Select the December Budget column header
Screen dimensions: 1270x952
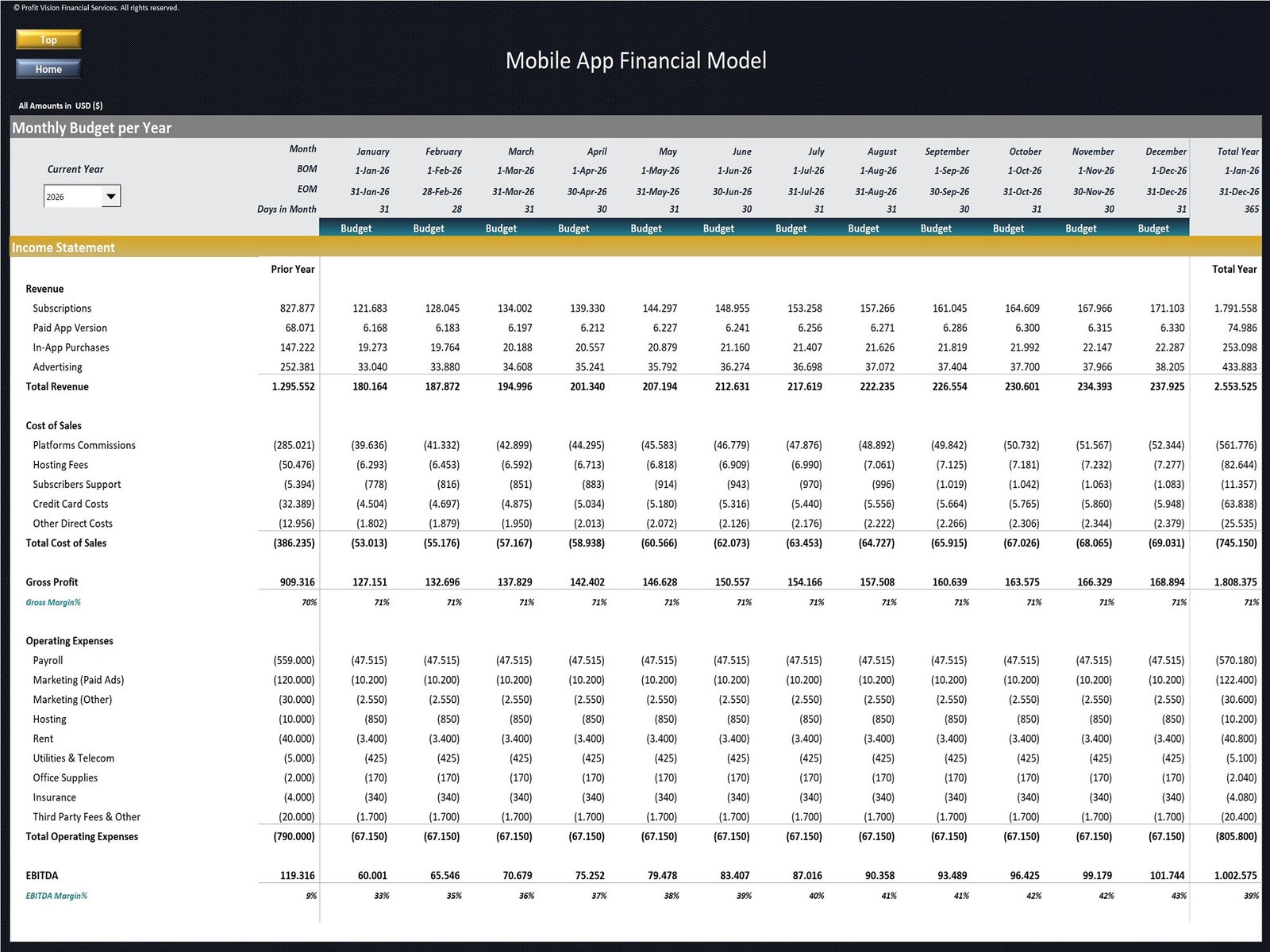[x=1153, y=228]
